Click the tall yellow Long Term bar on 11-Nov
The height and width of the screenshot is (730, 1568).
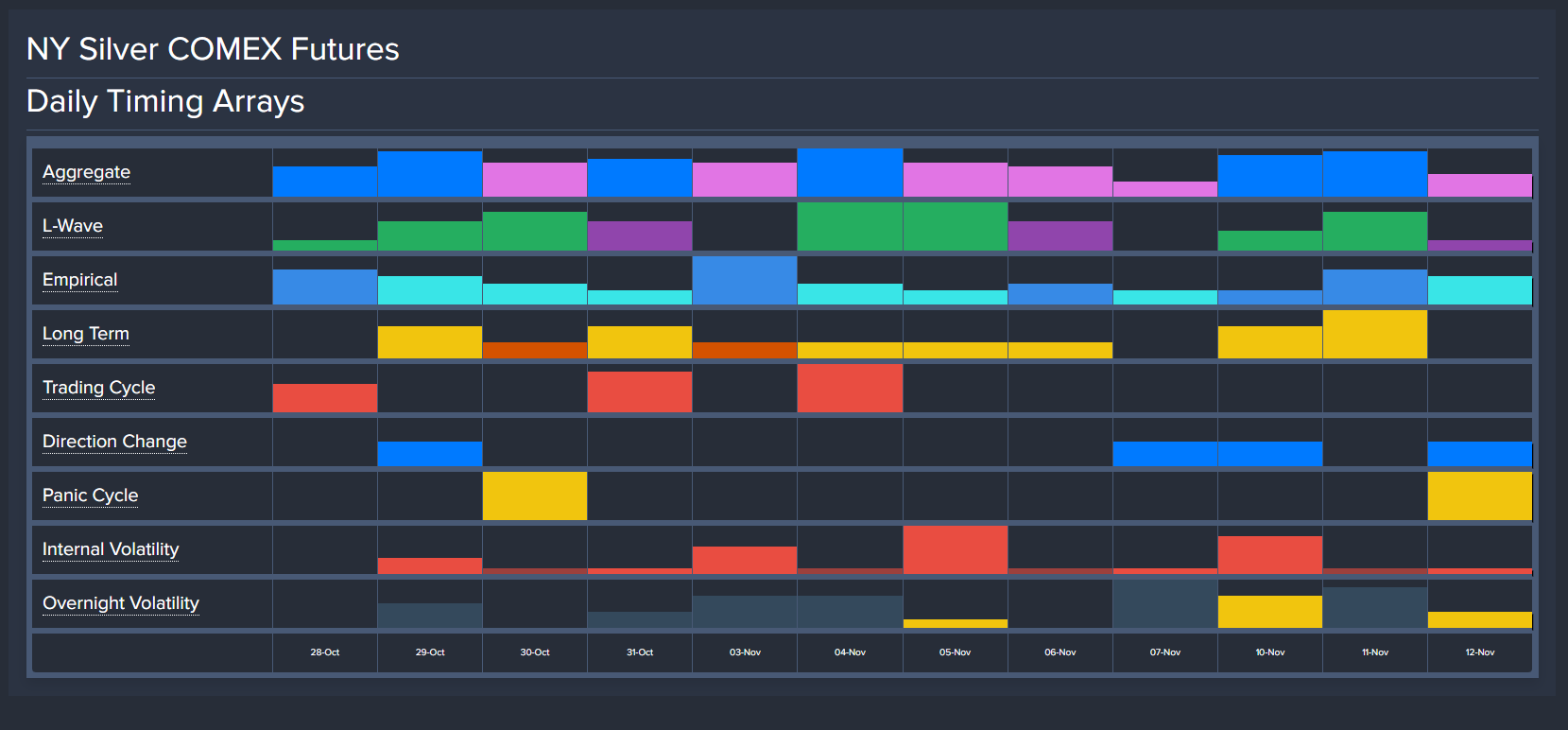tap(1374, 335)
